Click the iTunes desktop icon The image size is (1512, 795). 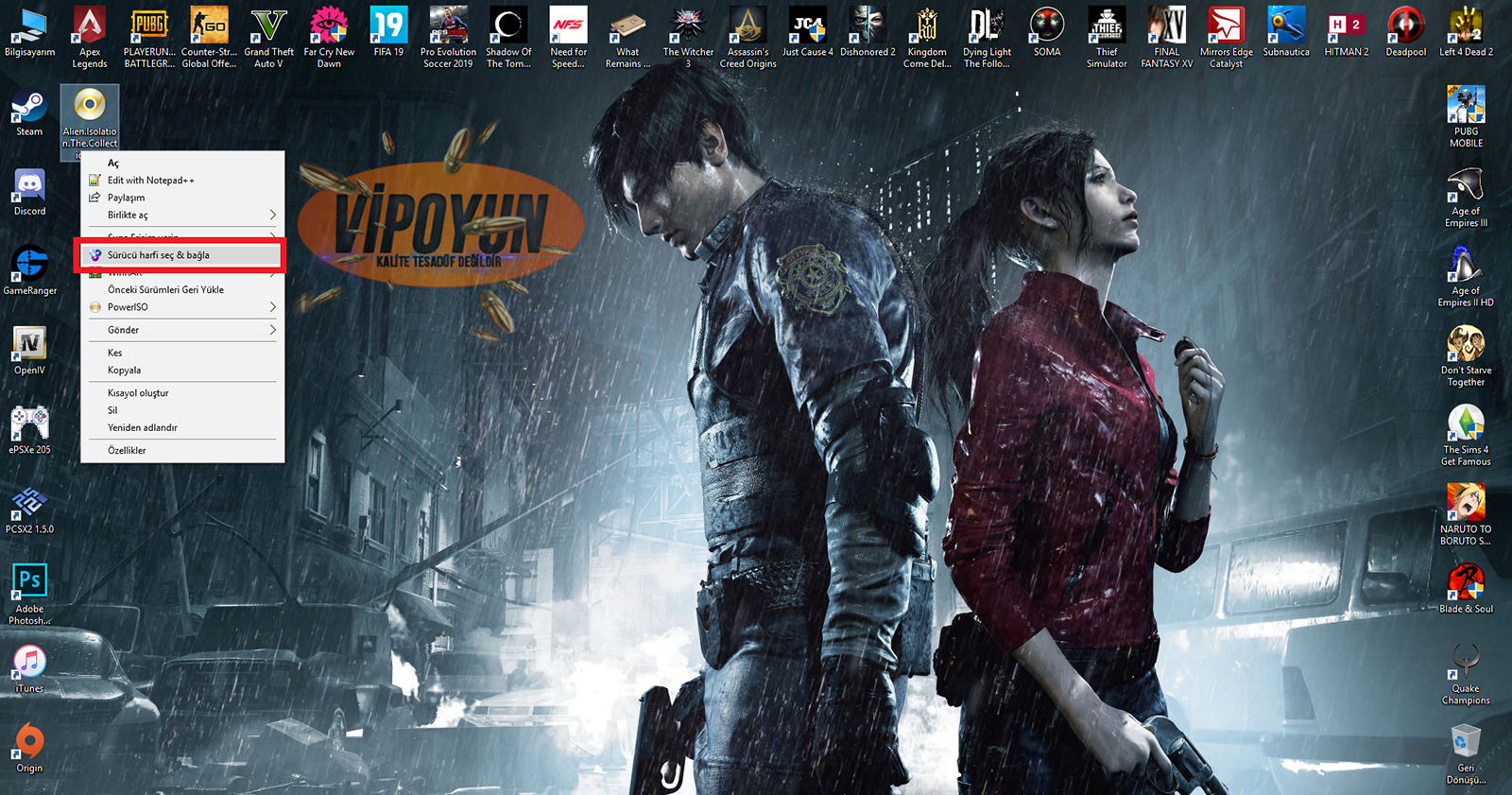[29, 669]
